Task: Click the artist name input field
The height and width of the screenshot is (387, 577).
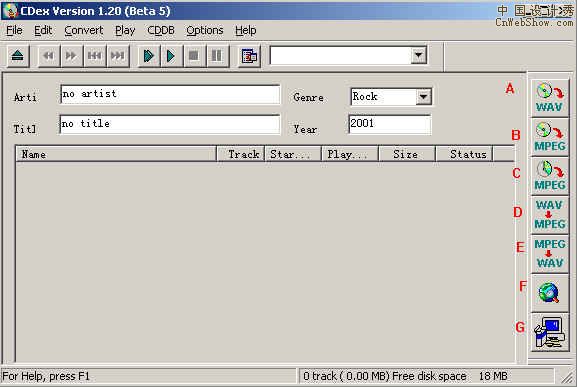Action: click(170, 94)
